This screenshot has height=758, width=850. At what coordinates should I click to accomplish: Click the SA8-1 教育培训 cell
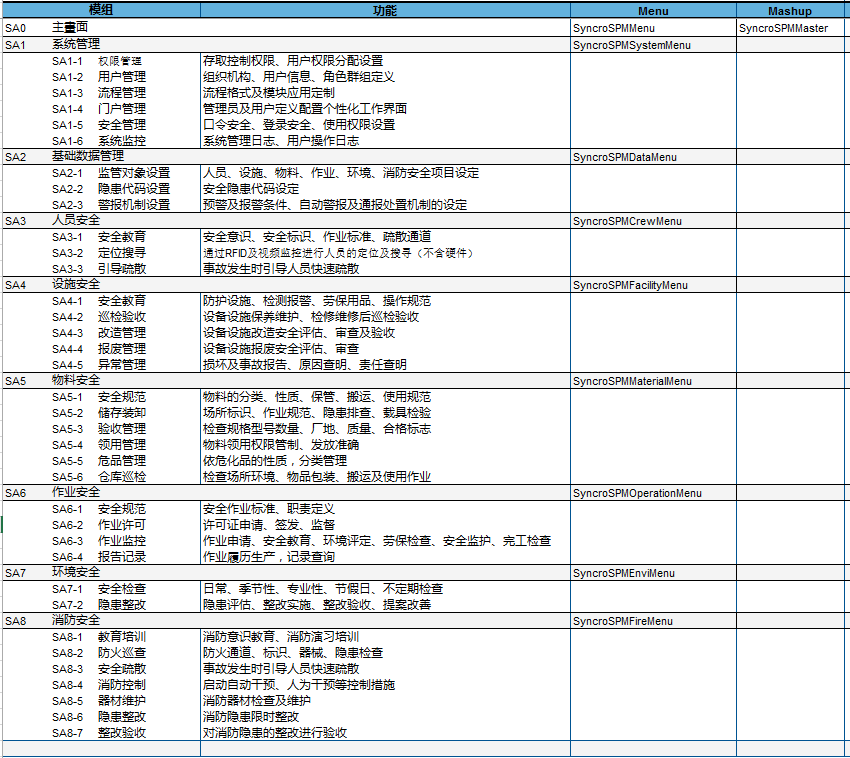101,637
